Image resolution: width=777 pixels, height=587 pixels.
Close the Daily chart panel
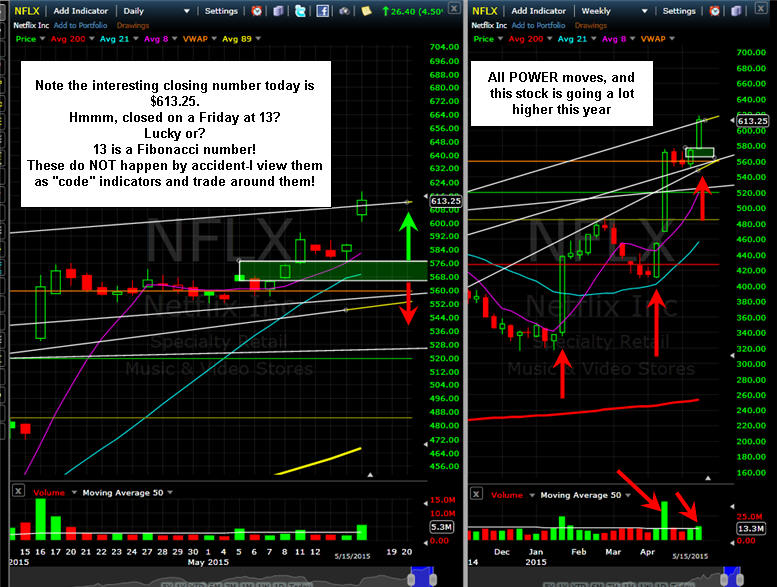(x=453, y=7)
